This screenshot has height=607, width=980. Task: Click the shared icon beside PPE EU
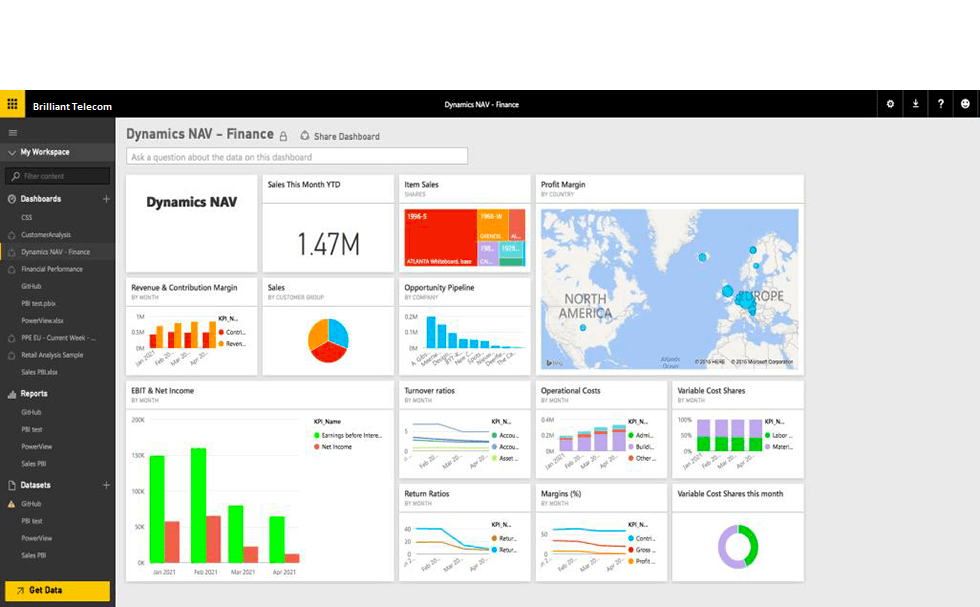coord(11,338)
